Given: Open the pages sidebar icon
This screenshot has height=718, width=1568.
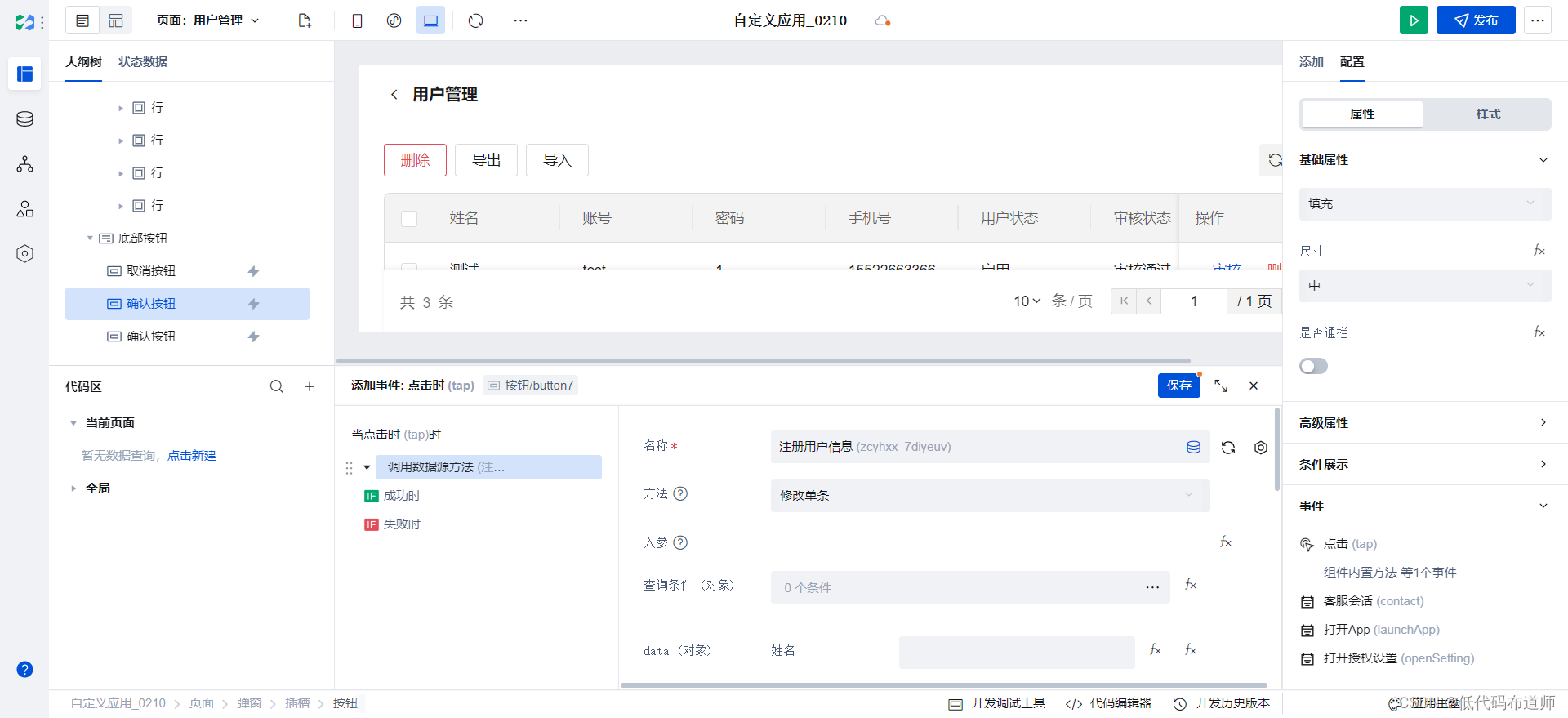Looking at the screenshot, I should click(25, 74).
